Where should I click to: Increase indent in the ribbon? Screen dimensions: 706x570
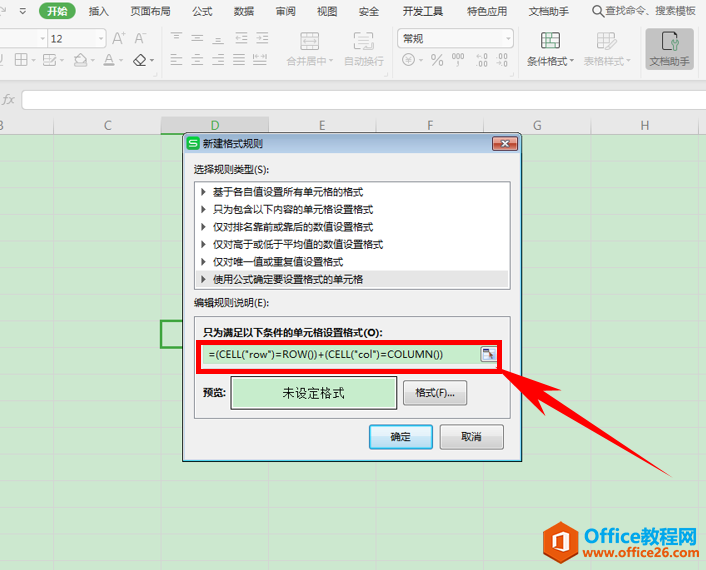pyautogui.click(x=262, y=38)
